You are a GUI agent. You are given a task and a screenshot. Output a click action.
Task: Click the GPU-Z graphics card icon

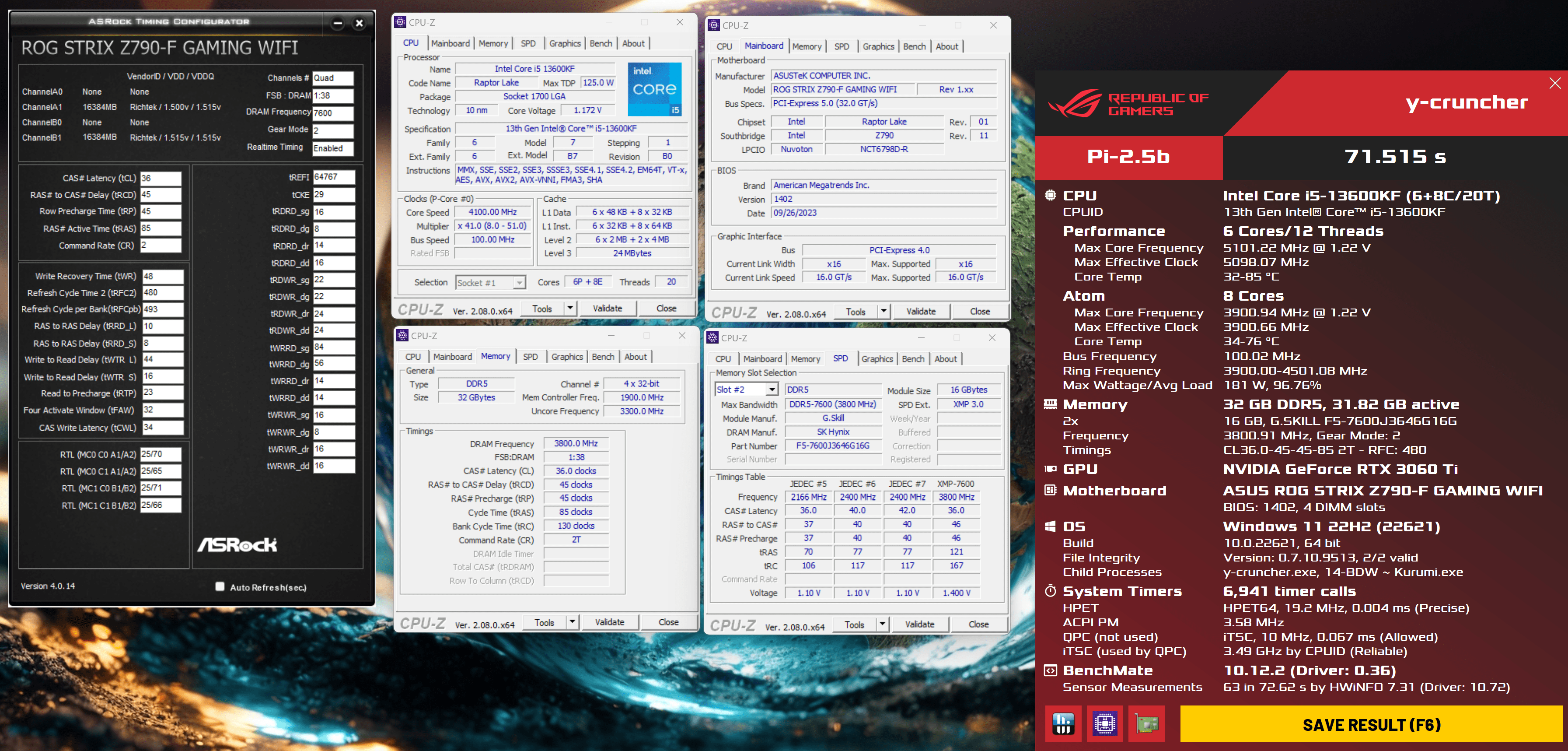coord(1146,723)
